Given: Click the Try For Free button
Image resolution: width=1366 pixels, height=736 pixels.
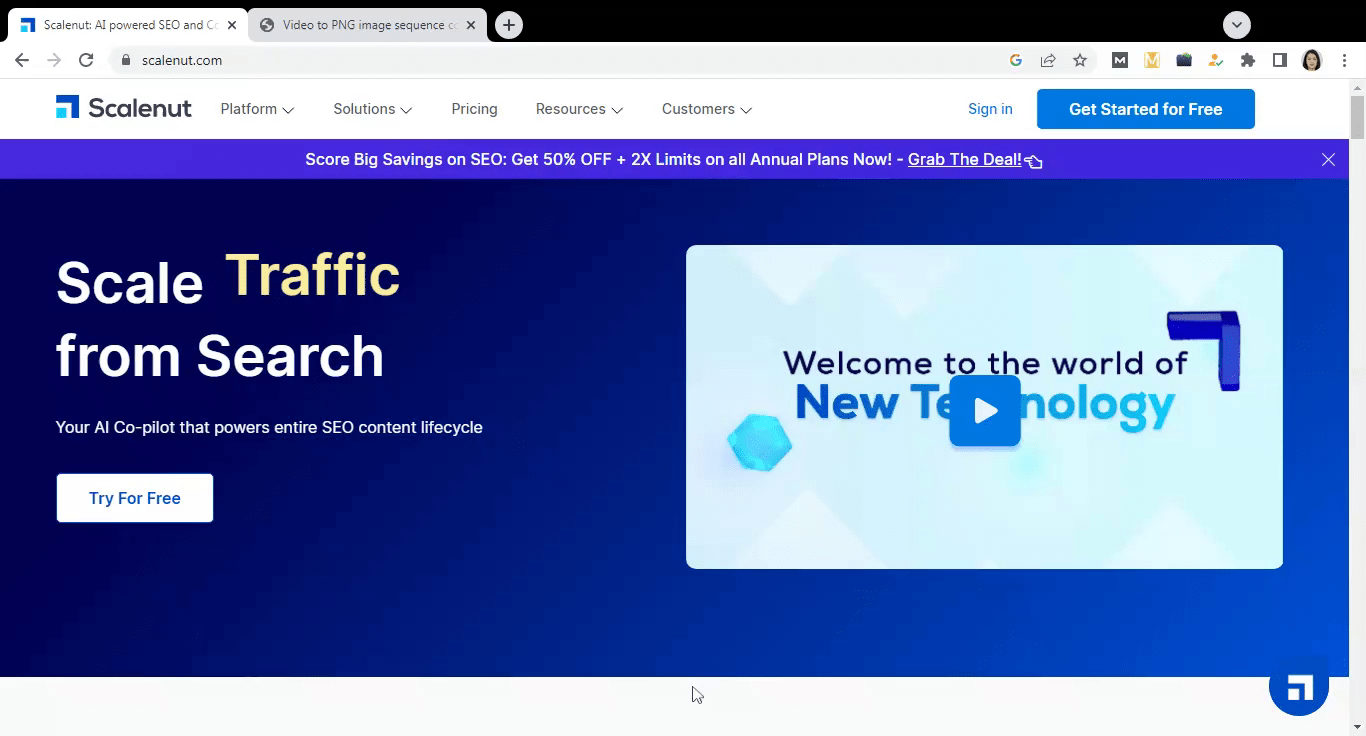Looking at the screenshot, I should pos(135,498).
